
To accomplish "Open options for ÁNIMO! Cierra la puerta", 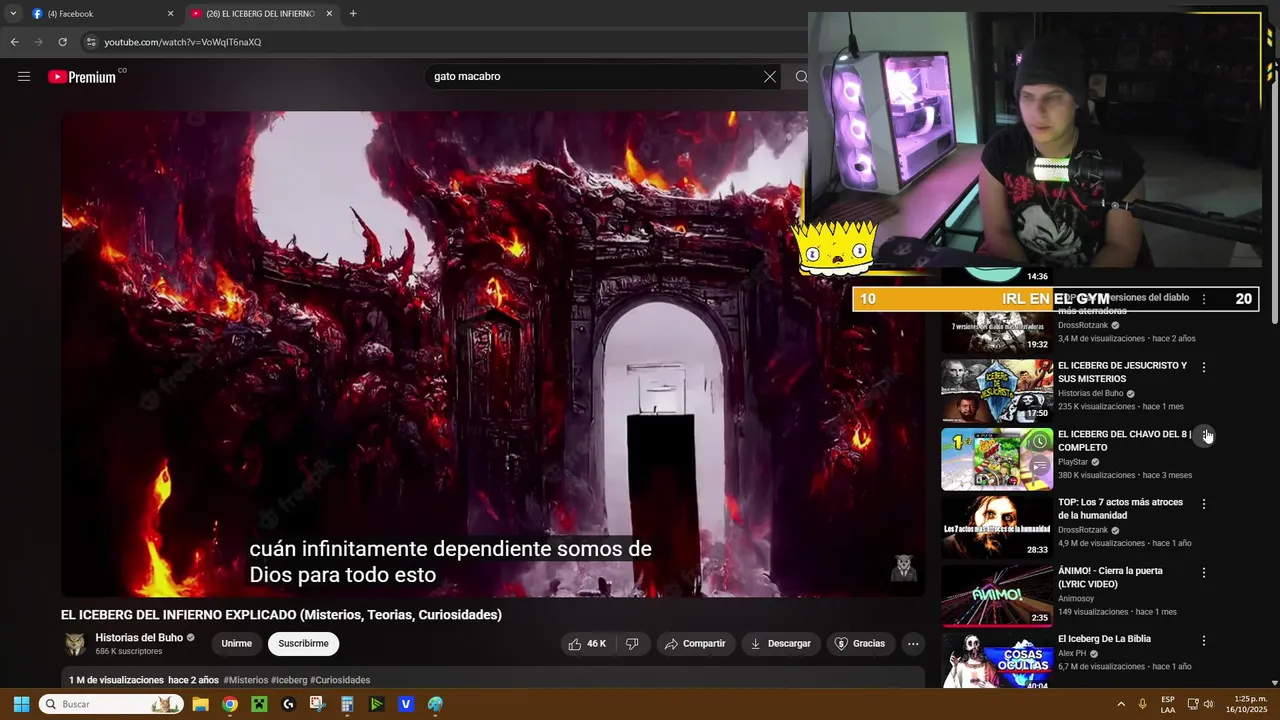I will point(1204,573).
